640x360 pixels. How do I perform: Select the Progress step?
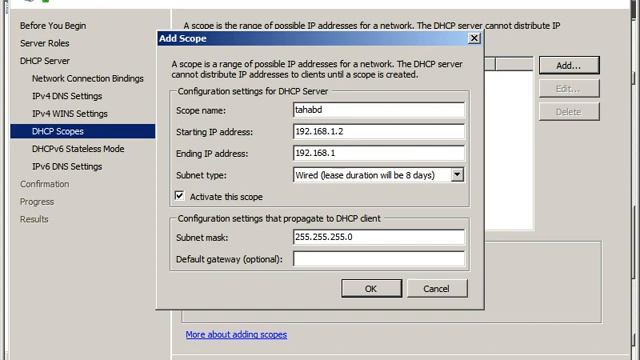coord(37,202)
